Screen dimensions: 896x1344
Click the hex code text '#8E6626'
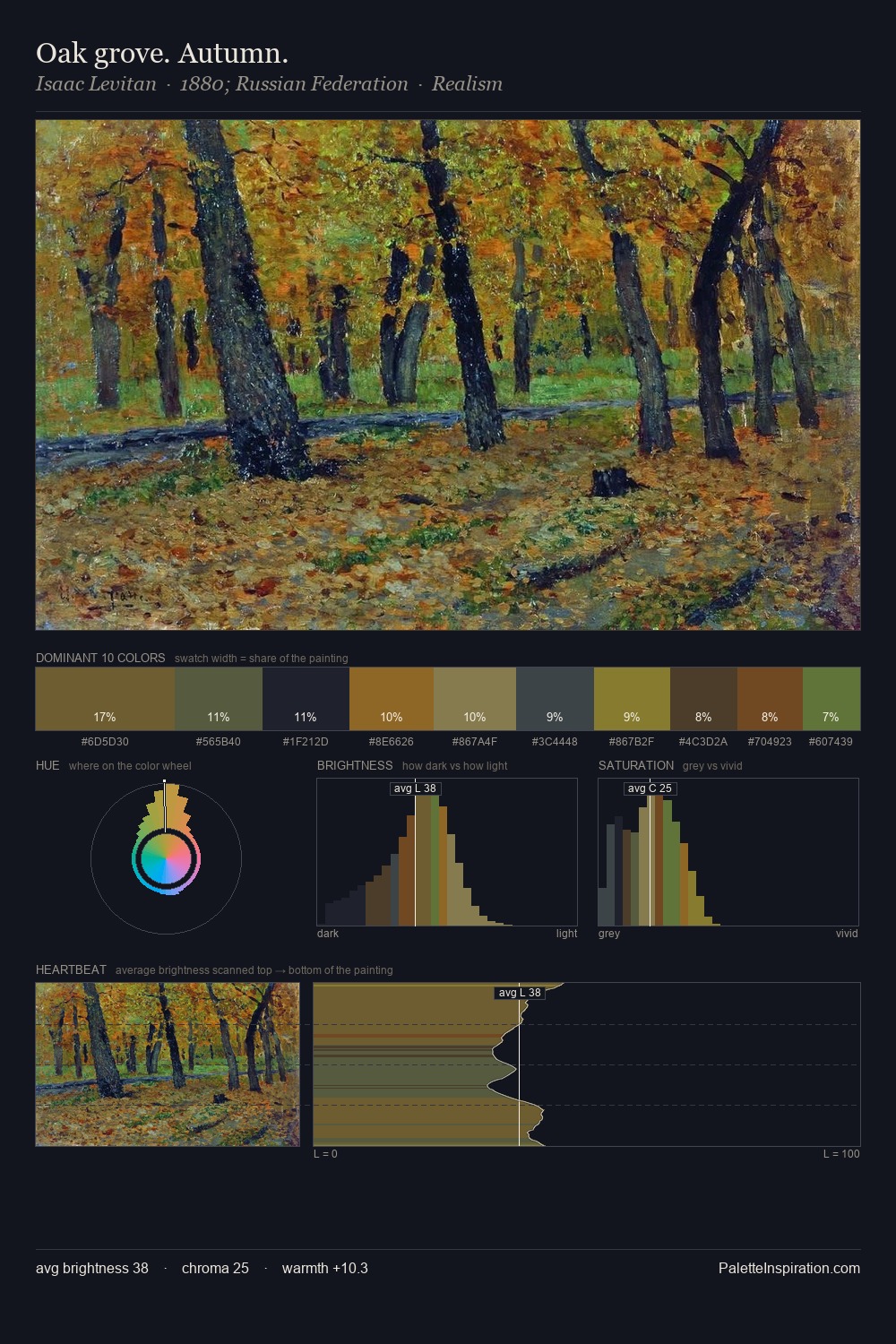392,742
